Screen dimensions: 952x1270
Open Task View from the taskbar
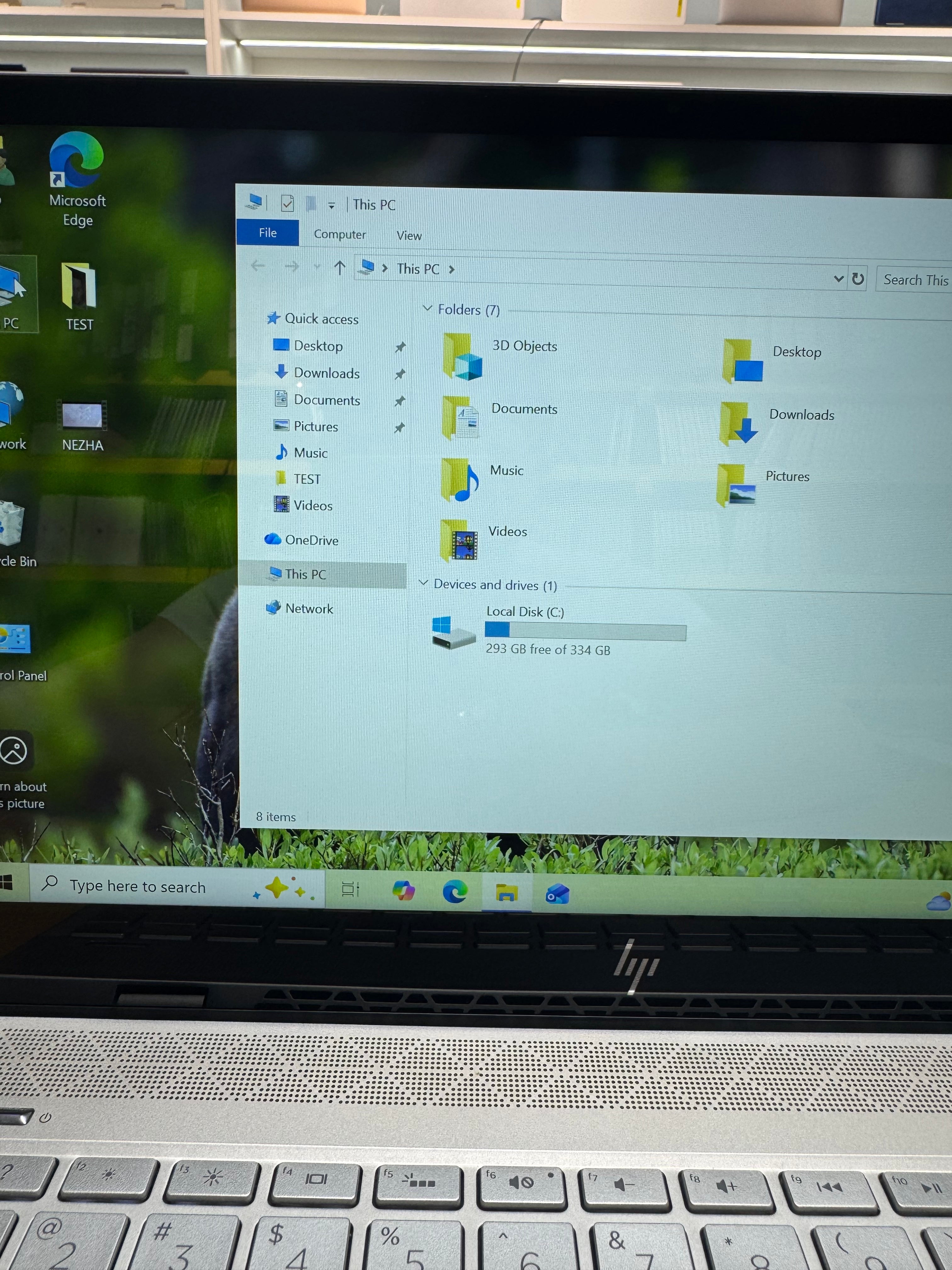pyautogui.click(x=350, y=889)
